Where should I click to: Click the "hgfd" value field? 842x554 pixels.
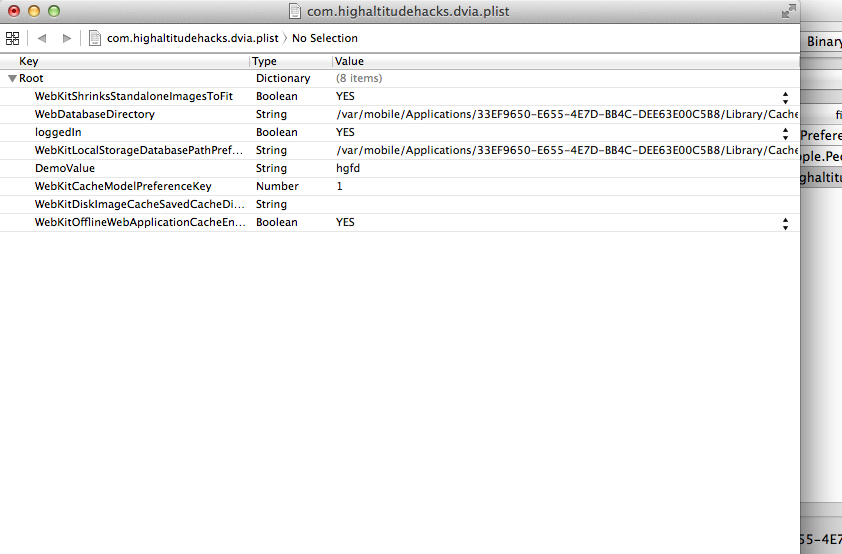(348, 168)
